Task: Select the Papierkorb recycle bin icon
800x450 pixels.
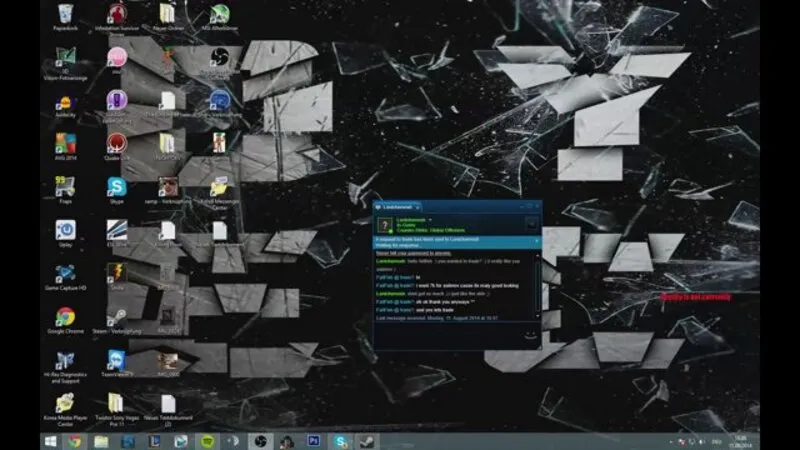Action: click(x=65, y=17)
